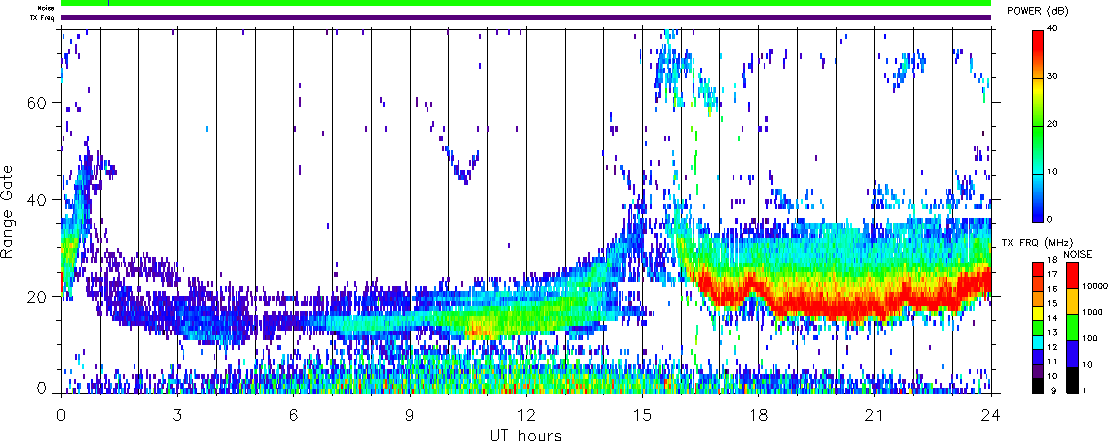Click the orange swatch in the NOISE legend
The width and height of the screenshot is (1108, 441).
click(1072, 301)
